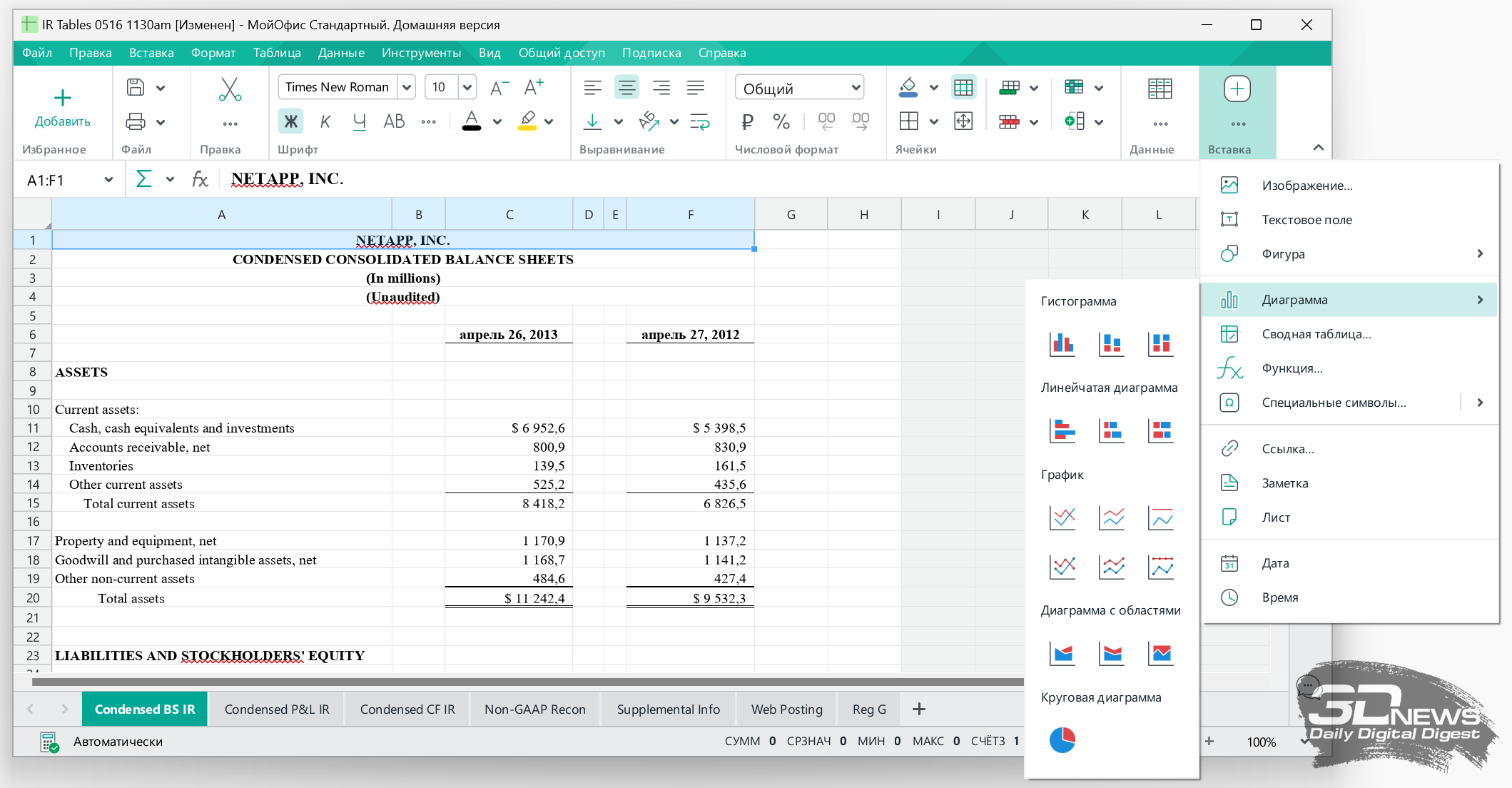
Task: Select the first line chart under График
Action: point(1062,517)
